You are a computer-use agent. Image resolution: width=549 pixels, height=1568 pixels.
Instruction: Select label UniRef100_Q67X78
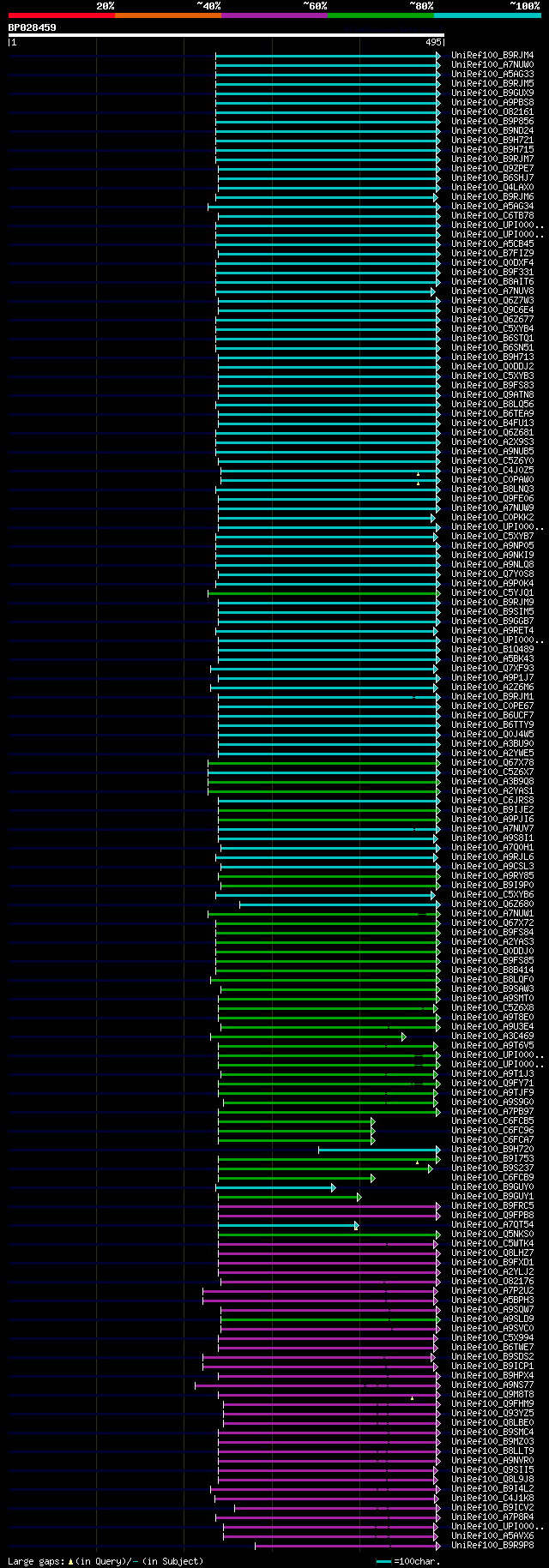tap(492, 763)
